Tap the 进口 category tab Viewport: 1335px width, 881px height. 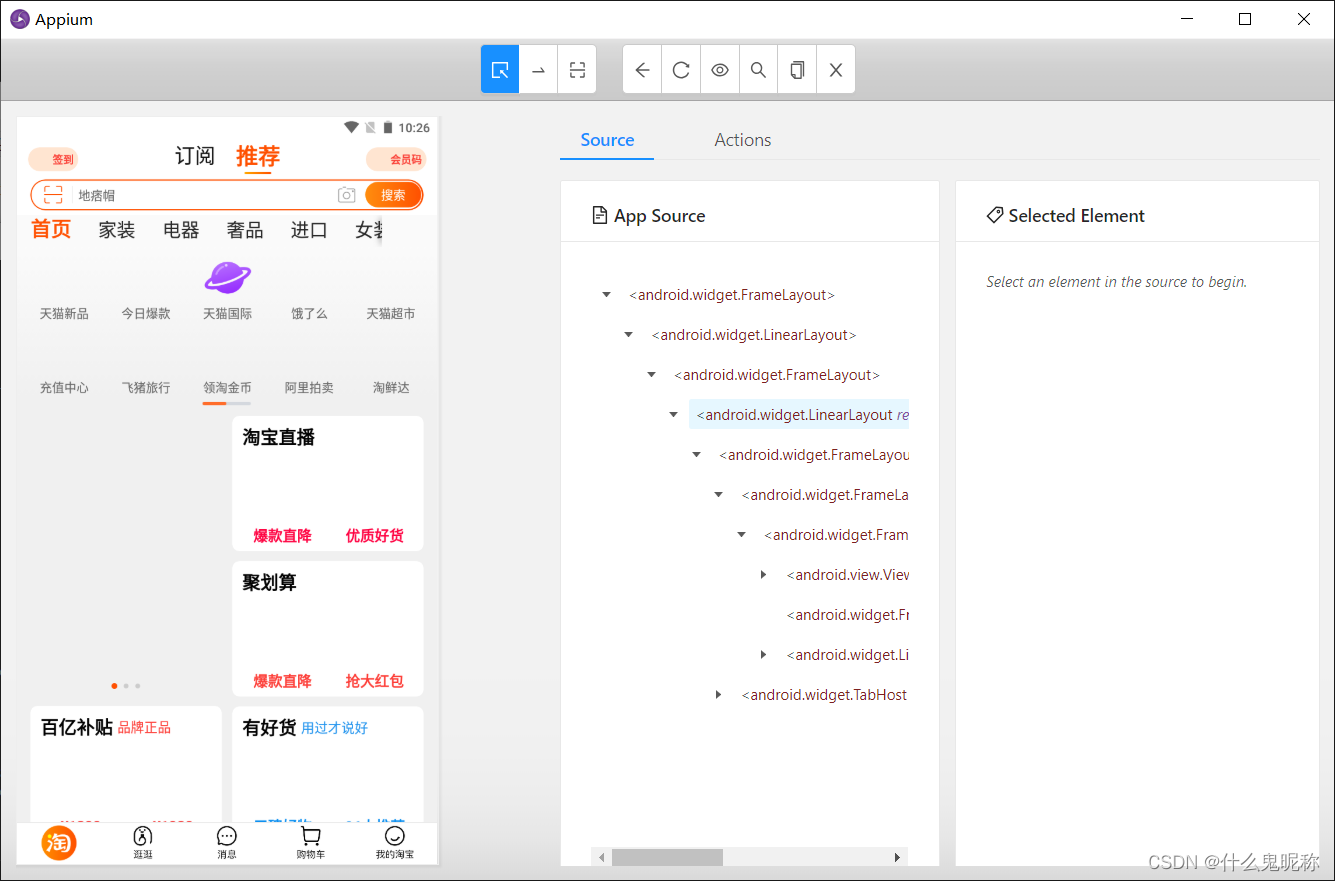tap(309, 230)
